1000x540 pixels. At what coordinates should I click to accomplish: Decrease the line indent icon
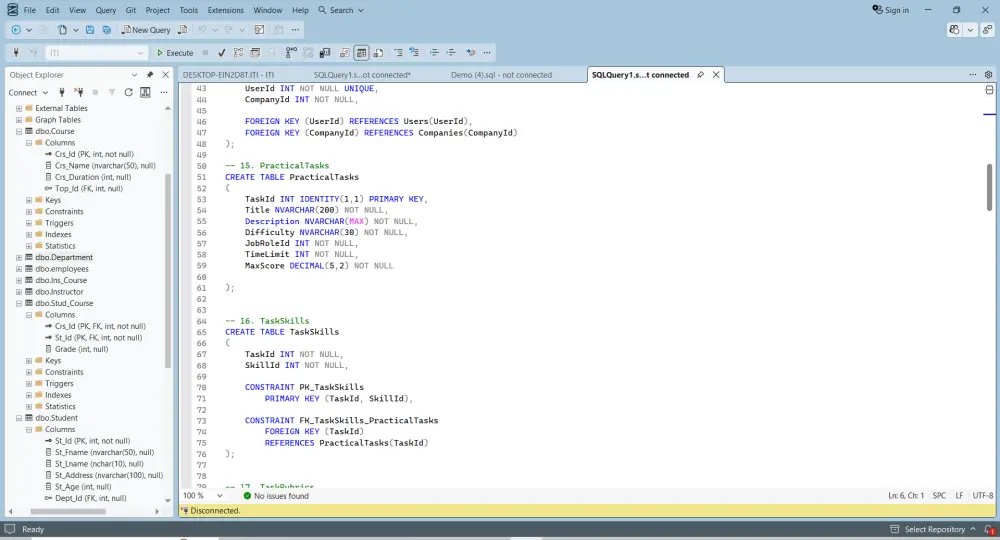point(434,53)
